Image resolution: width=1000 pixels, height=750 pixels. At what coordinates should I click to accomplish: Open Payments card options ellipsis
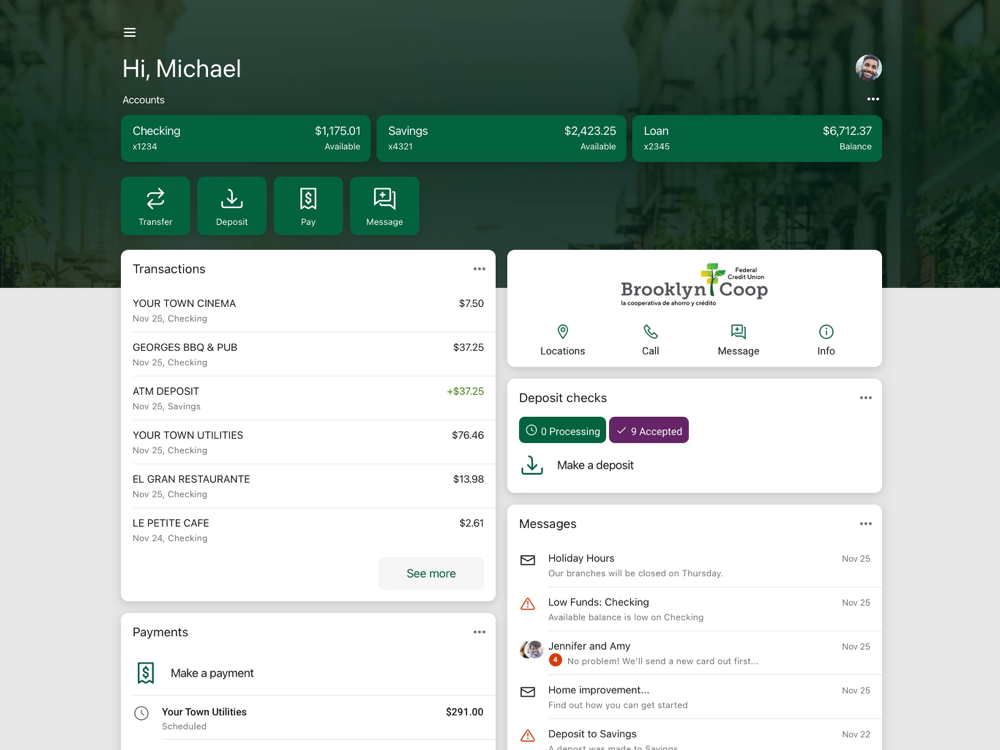pyautogui.click(x=479, y=632)
